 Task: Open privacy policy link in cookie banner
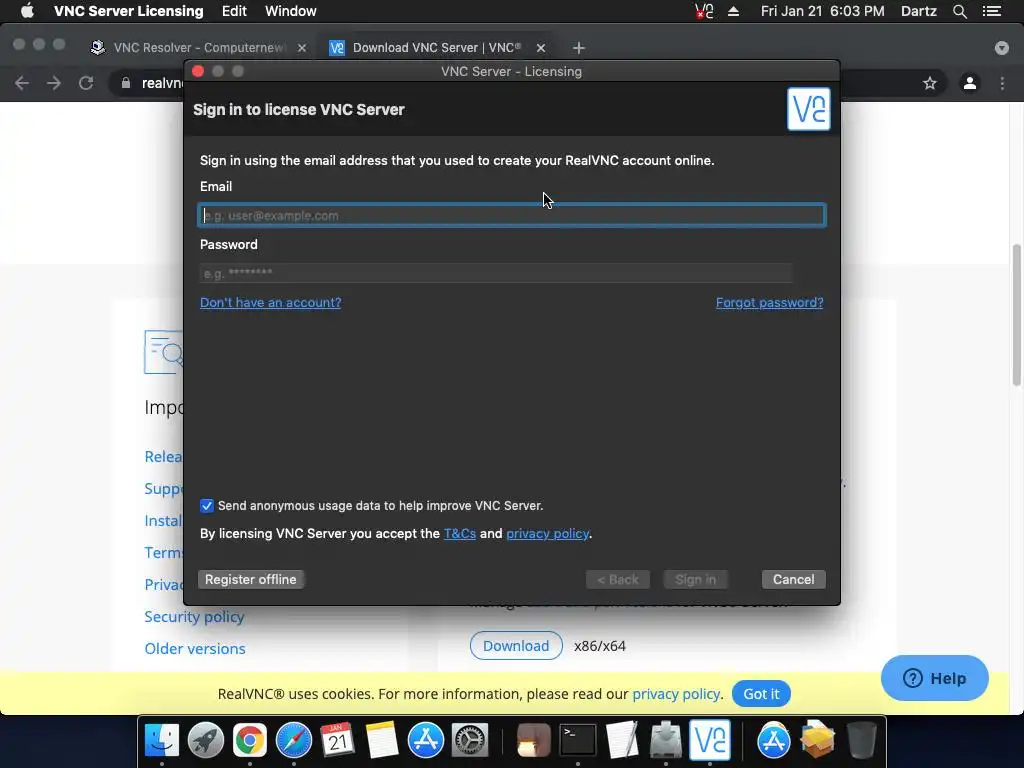[x=676, y=694]
